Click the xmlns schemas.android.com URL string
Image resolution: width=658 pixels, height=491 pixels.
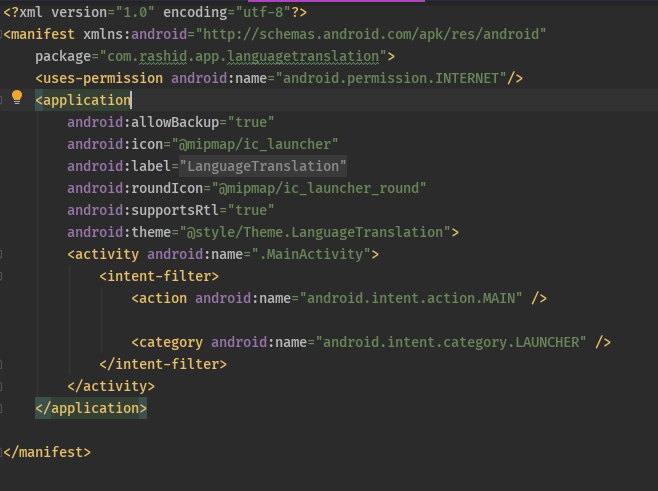click(371, 34)
